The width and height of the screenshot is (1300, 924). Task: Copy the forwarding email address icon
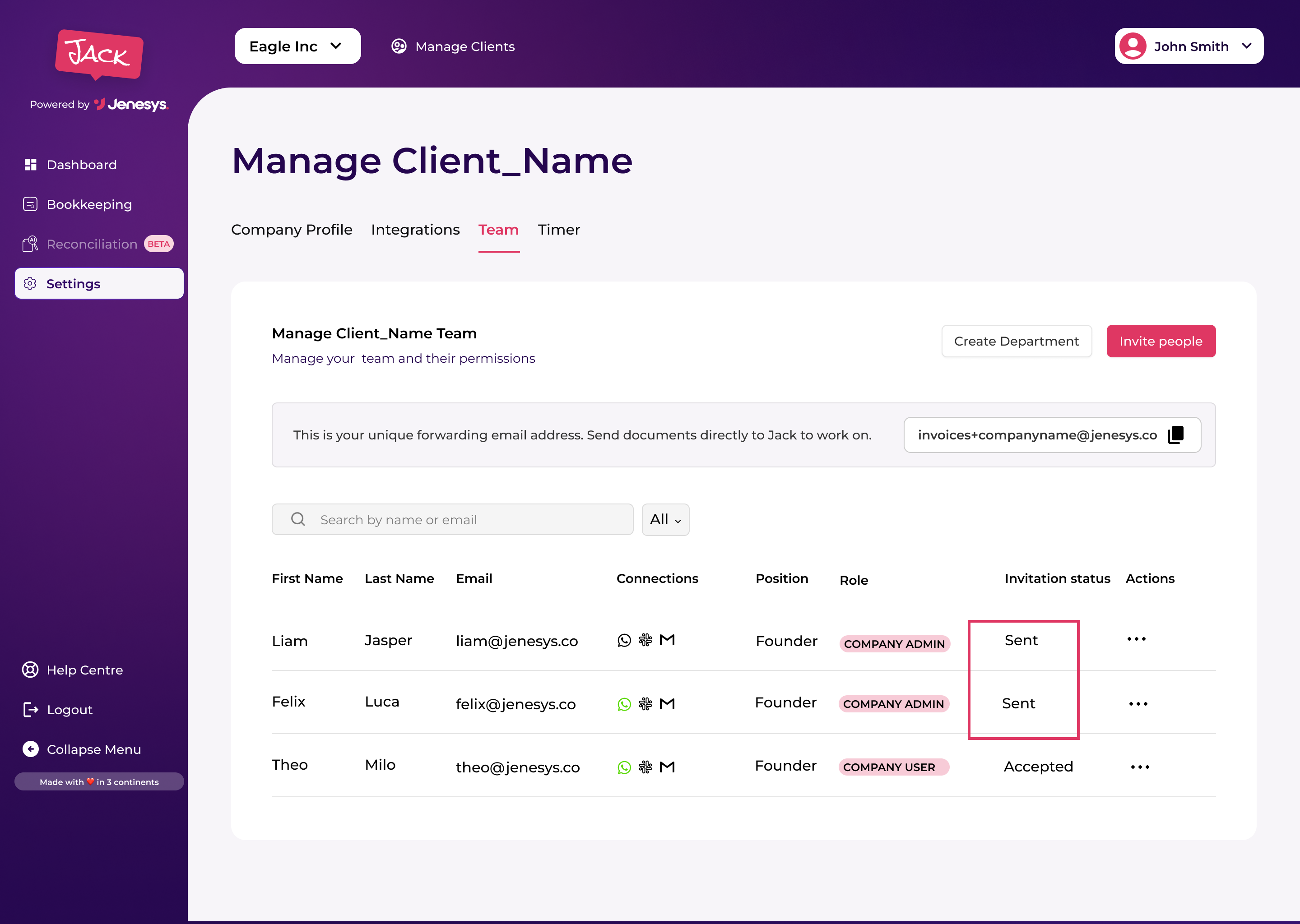[1175, 434]
